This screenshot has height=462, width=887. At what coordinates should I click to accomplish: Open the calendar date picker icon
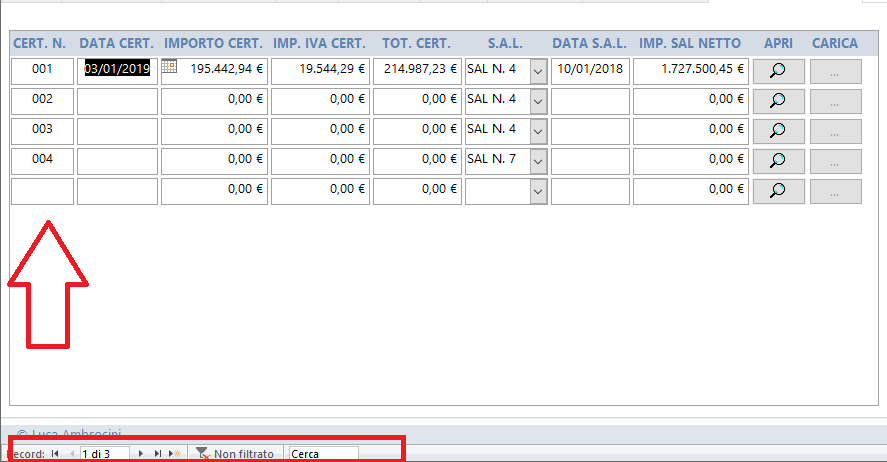point(169,66)
